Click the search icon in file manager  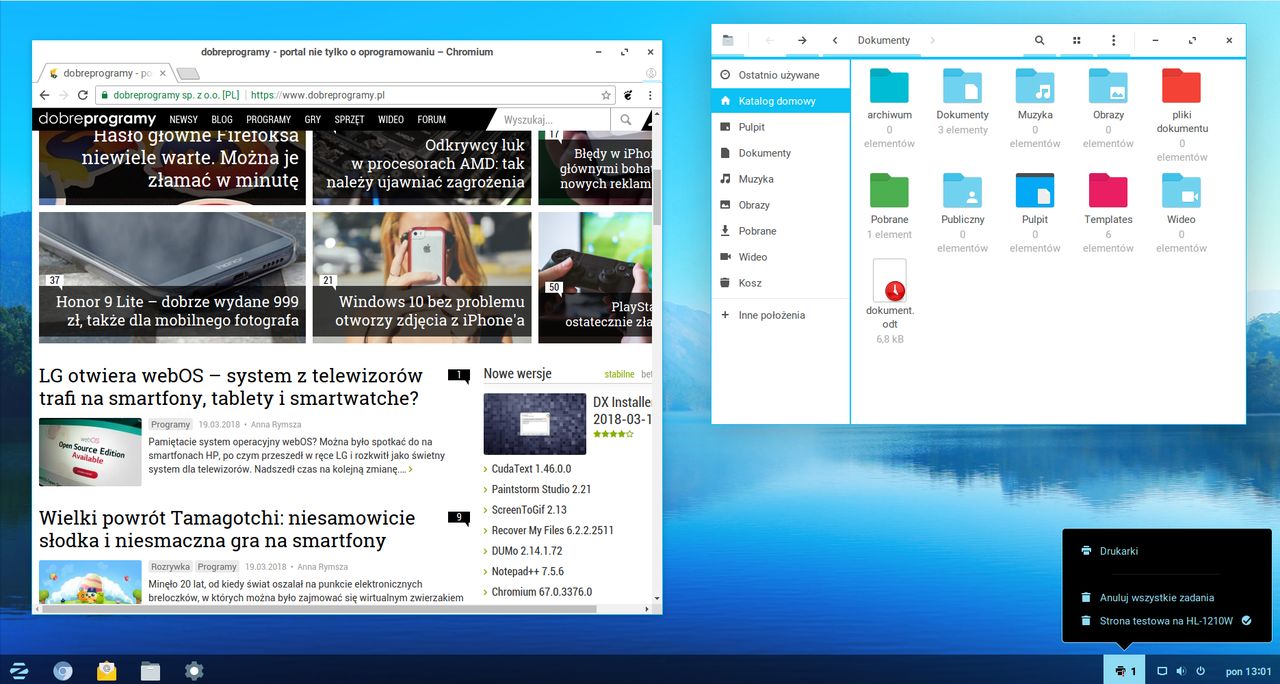coord(1039,40)
